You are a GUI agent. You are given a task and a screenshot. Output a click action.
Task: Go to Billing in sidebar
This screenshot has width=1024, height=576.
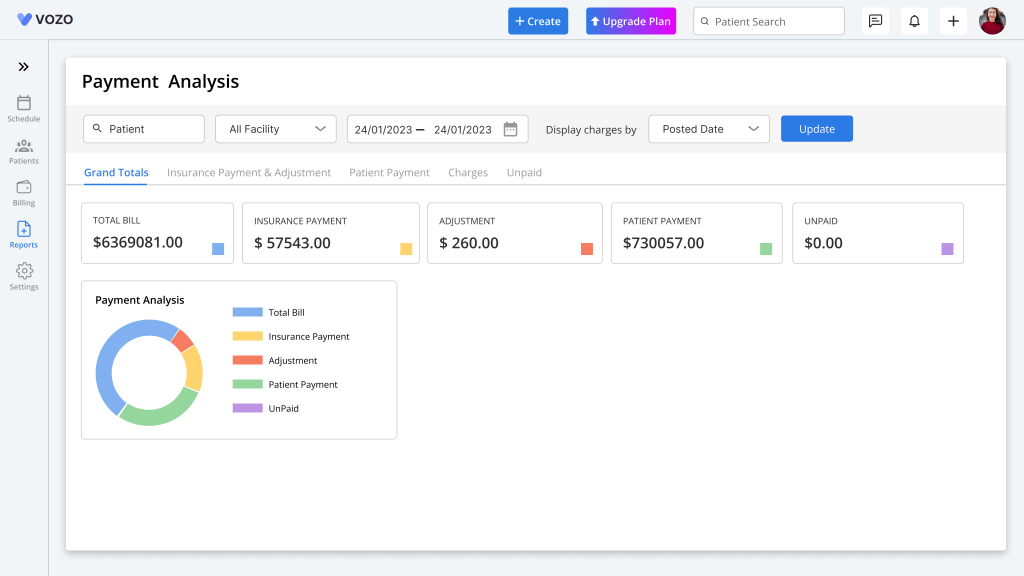click(24, 193)
